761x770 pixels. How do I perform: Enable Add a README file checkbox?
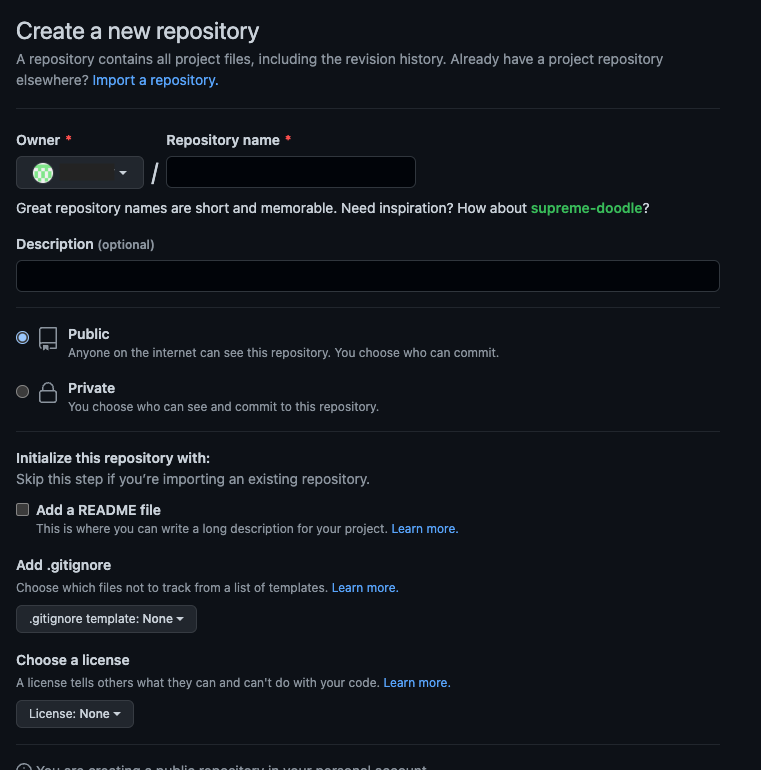(23, 510)
